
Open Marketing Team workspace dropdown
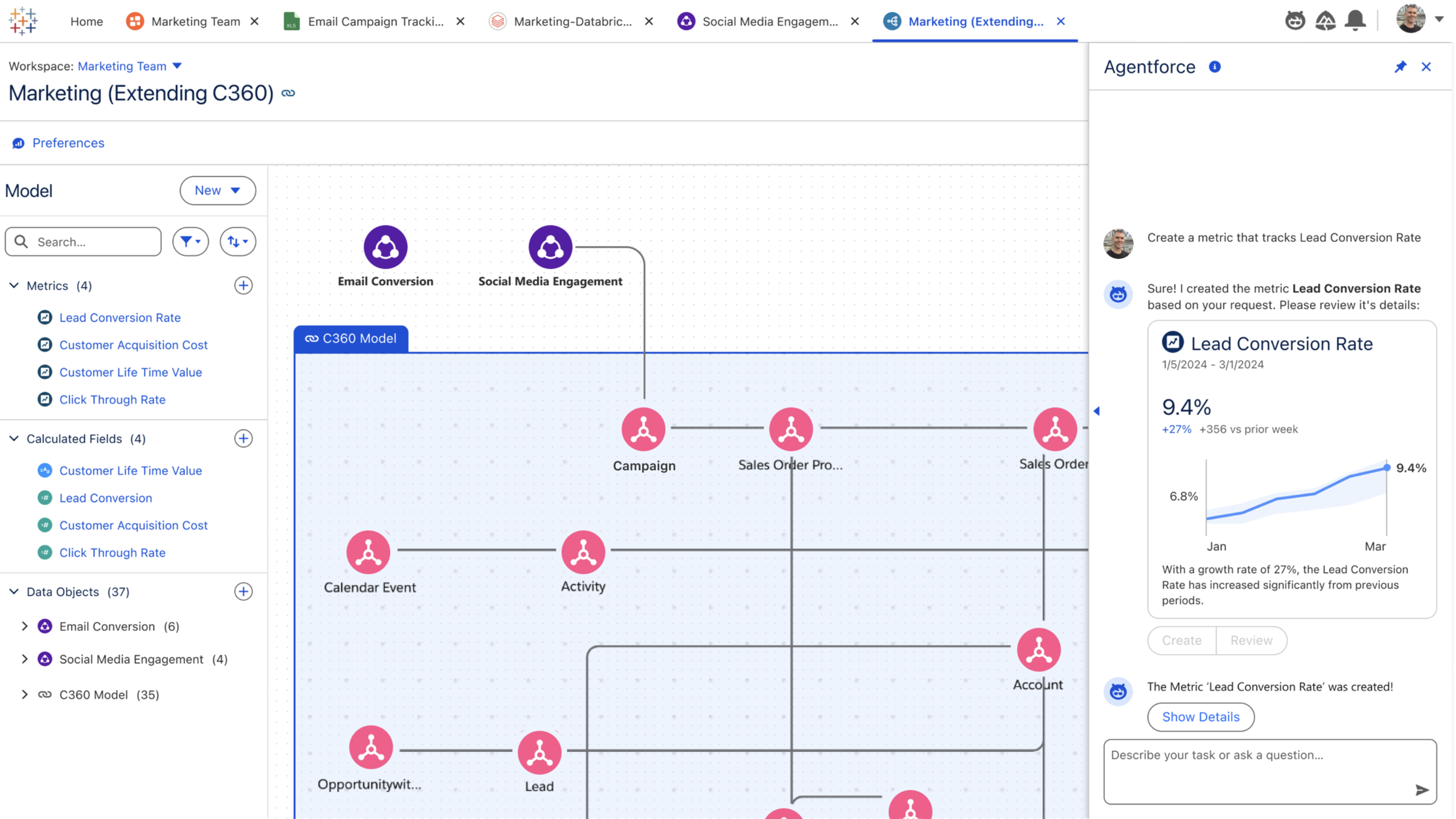click(177, 66)
